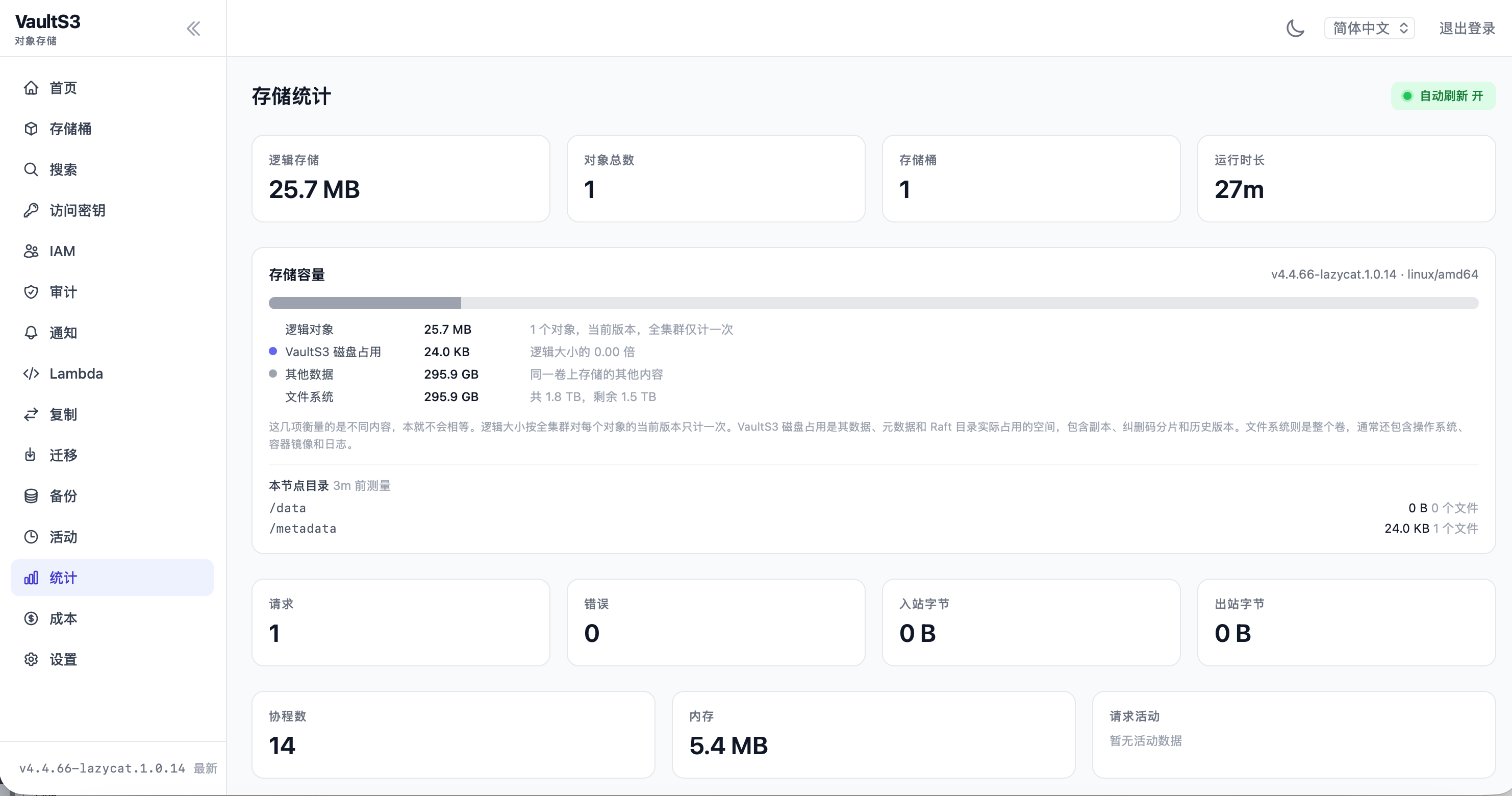1512x796 pixels.
Task: Navigate to 访问密钥
Action: (x=112, y=210)
